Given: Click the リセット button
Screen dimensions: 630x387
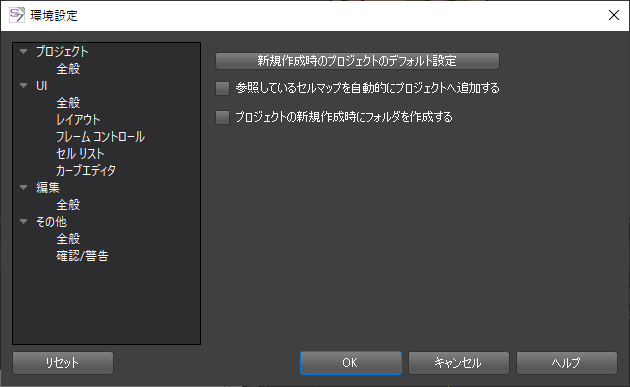Looking at the screenshot, I should [x=63, y=363].
